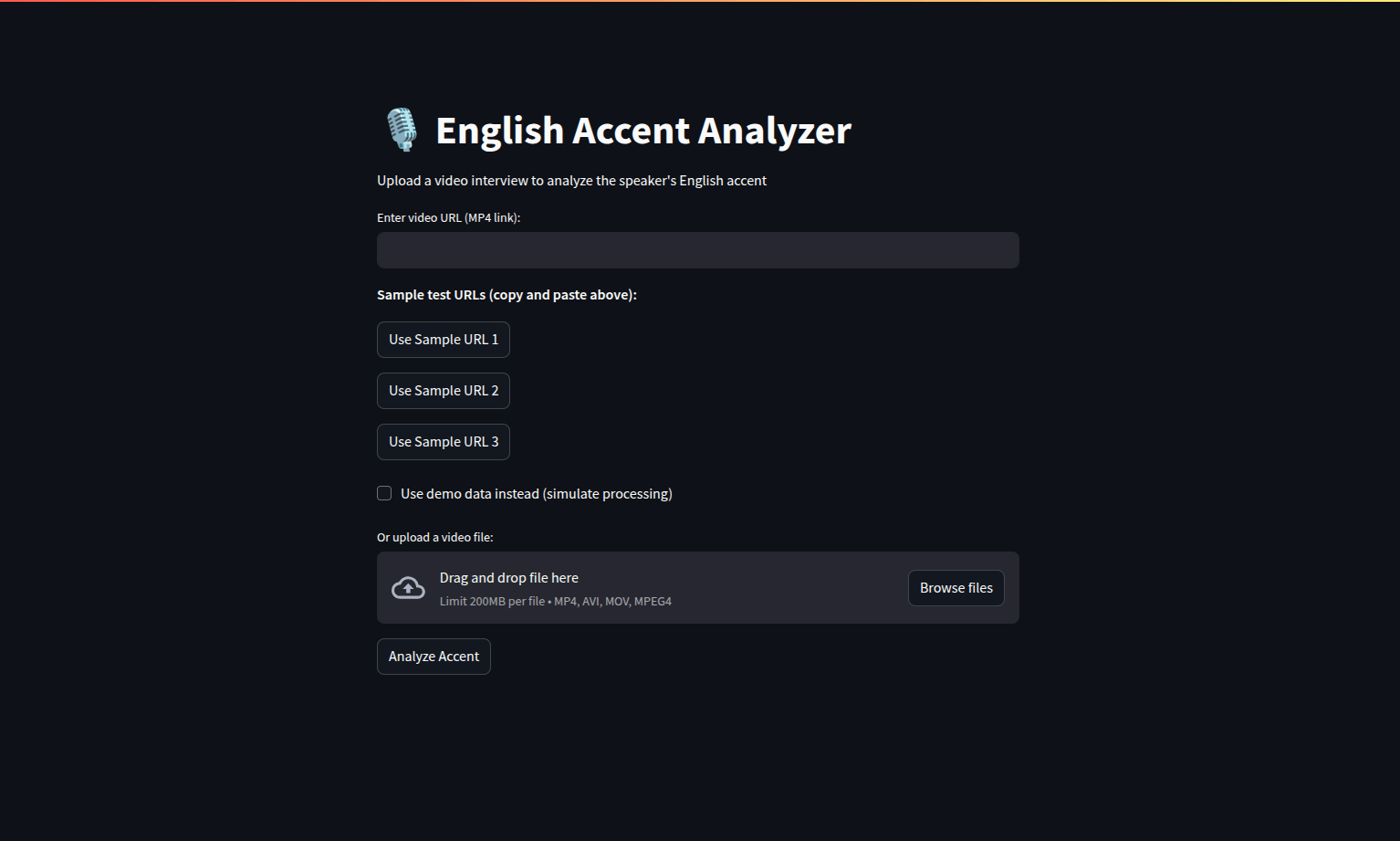1400x841 pixels.
Task: Click the 'Use demo data instead' label text
Action: 536,494
